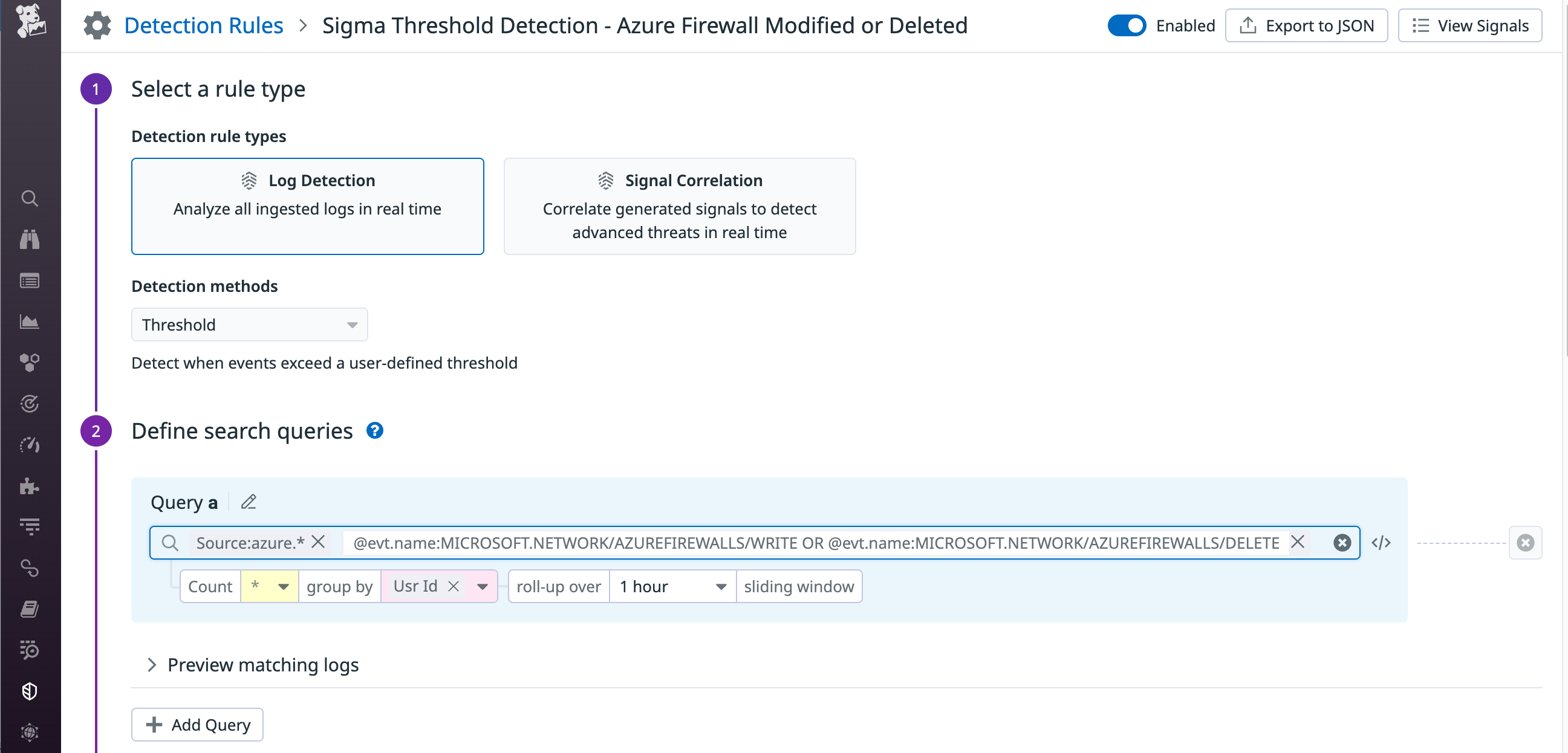Click the View Signals button

click(1470, 25)
